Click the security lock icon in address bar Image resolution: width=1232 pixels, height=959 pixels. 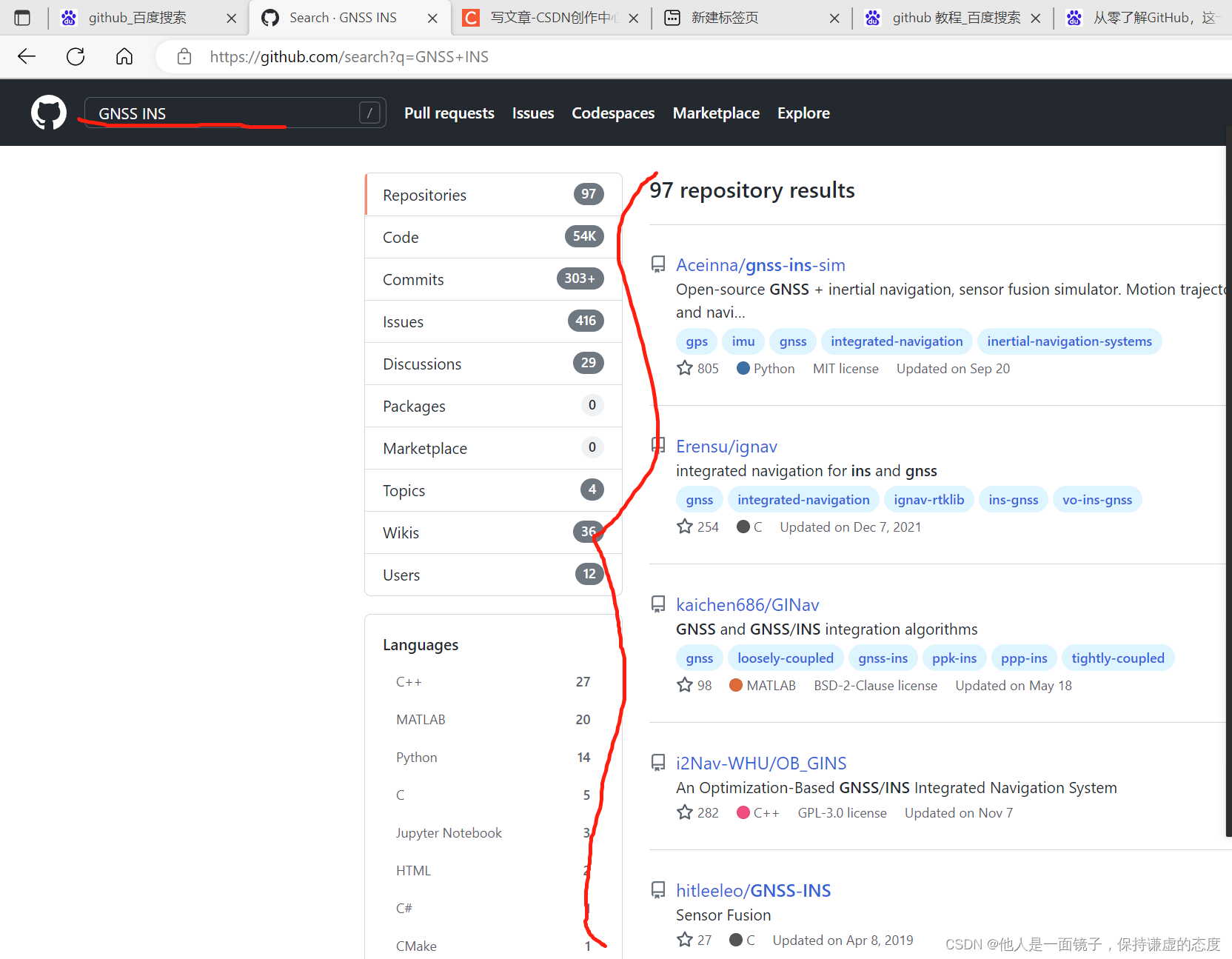184,56
